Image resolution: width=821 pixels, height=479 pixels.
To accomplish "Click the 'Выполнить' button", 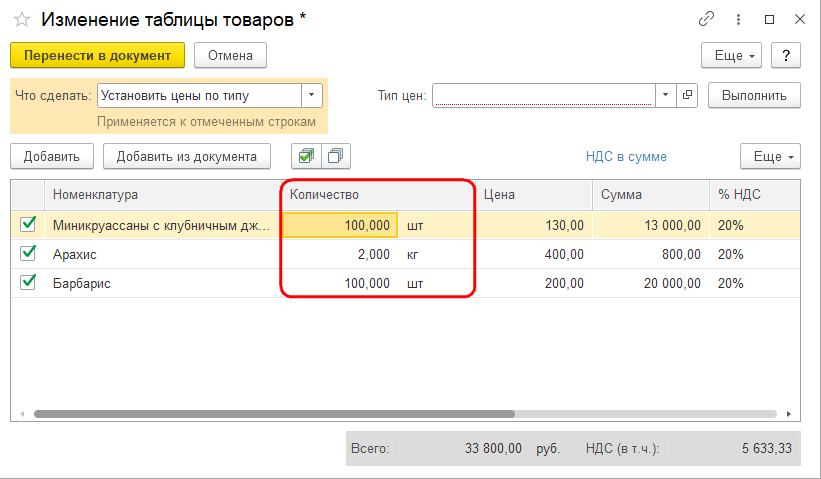I will click(754, 95).
